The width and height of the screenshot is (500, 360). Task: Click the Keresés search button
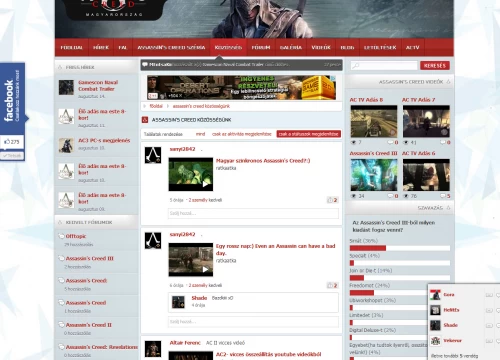[435, 66]
